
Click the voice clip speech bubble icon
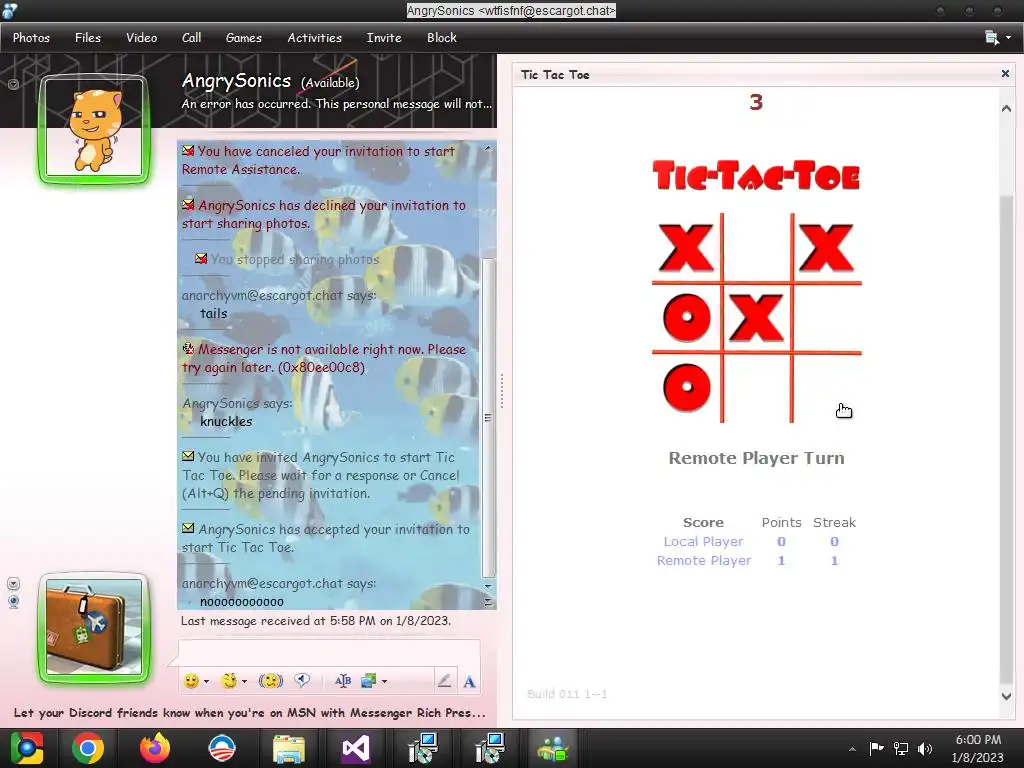tap(302, 680)
